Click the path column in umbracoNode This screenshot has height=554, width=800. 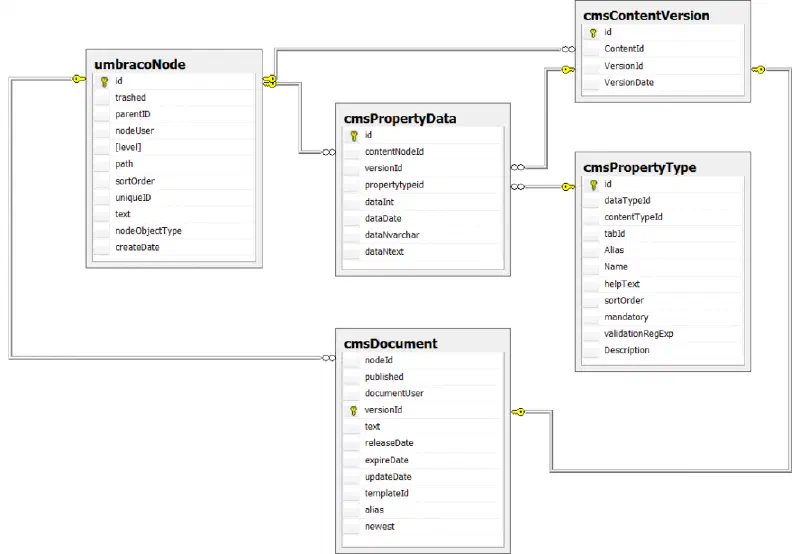[x=174, y=164]
